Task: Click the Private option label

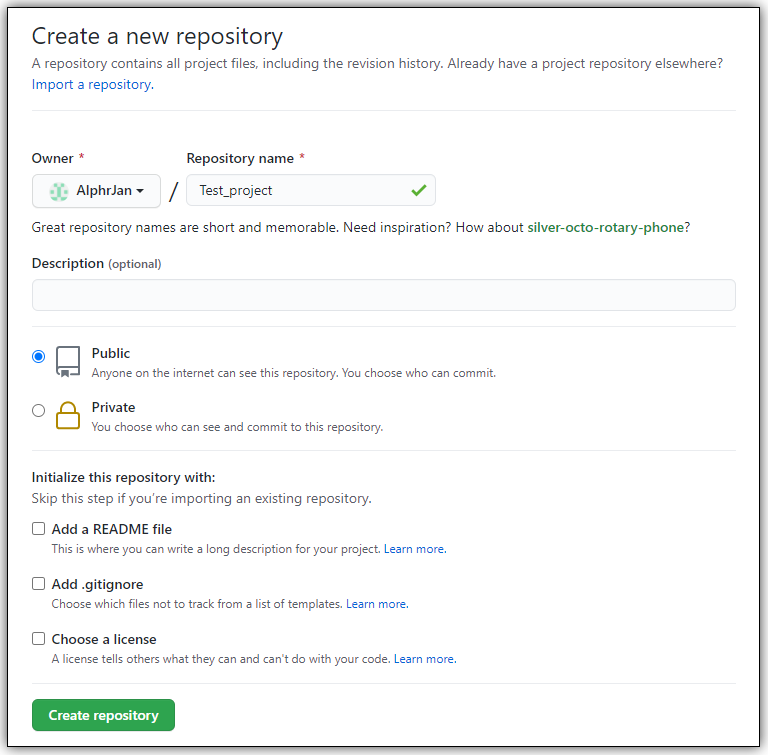Action: point(113,407)
